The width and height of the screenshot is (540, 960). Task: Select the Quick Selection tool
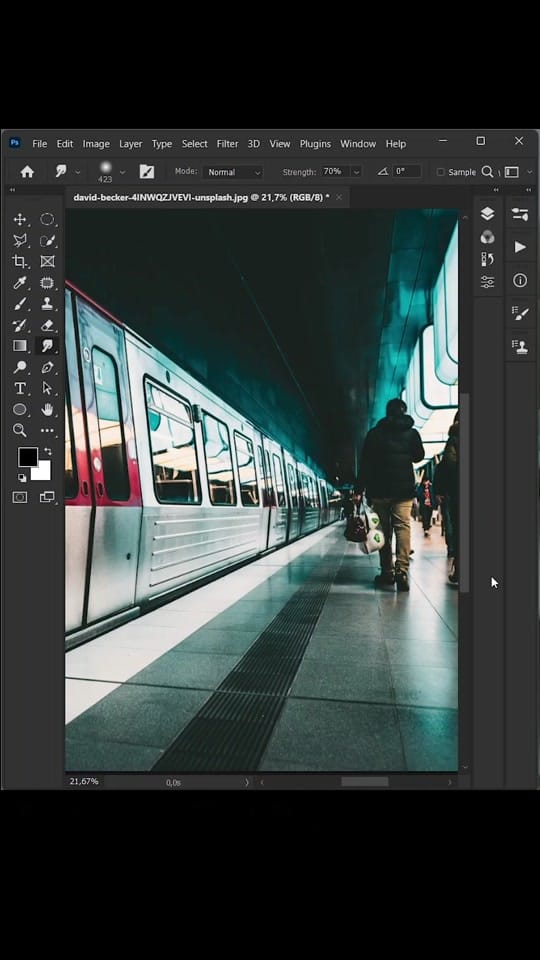click(47, 241)
